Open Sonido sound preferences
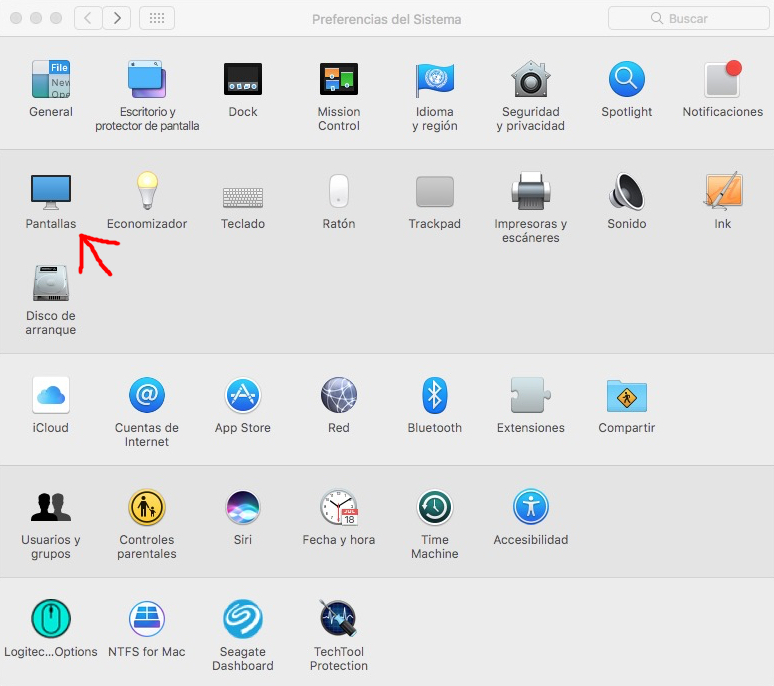The width and height of the screenshot is (774, 686). tap(626, 191)
